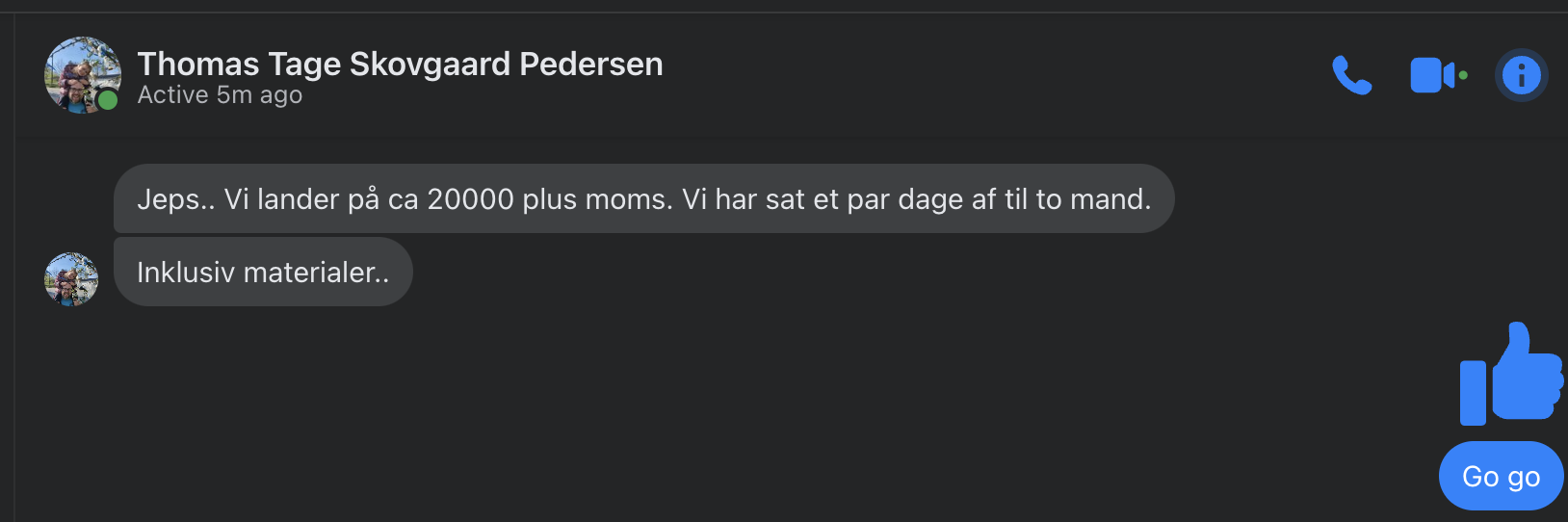
Task: Select the "Jeps.. Vi lander på" message bubble
Action: tap(643, 199)
